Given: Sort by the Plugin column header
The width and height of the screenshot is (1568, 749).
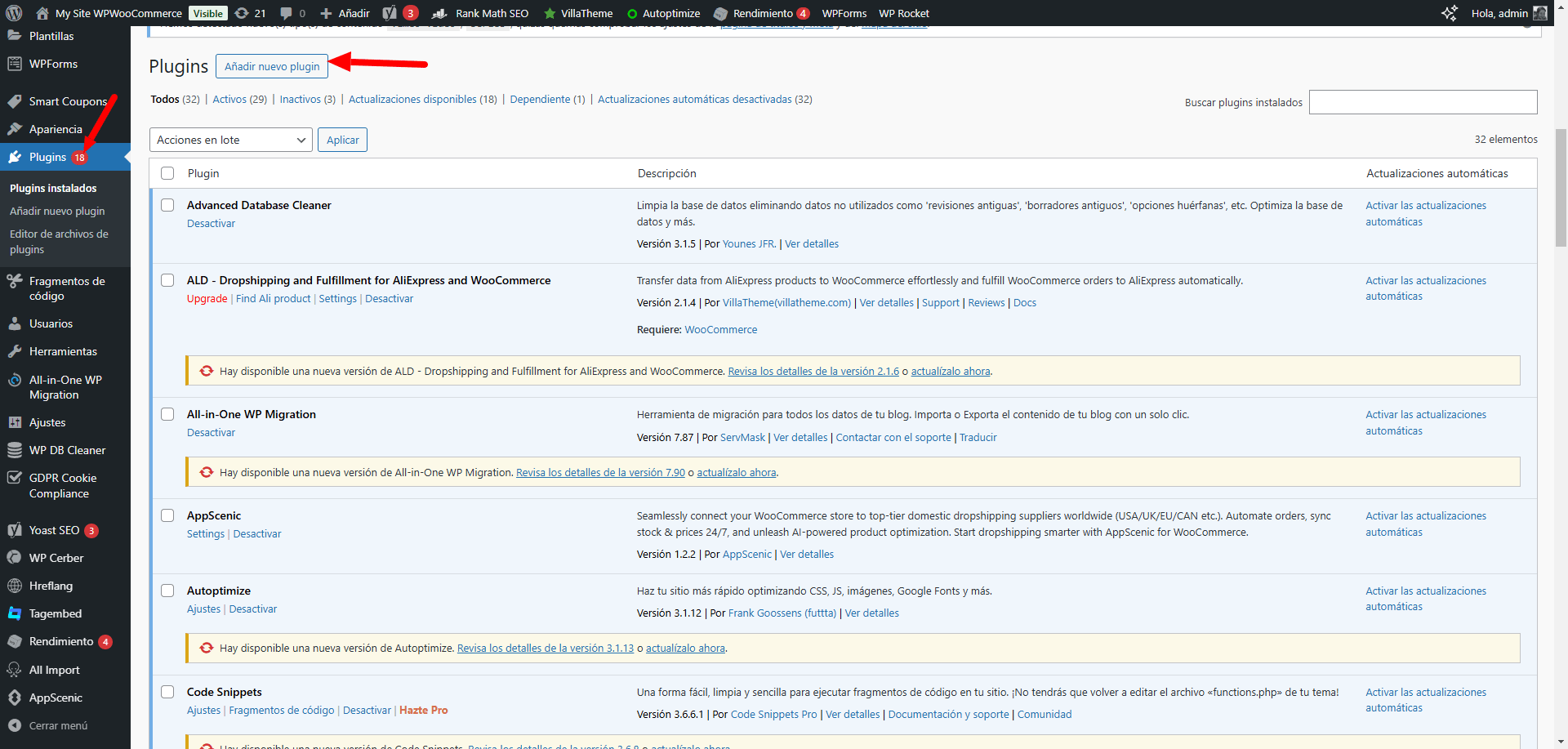Looking at the screenshot, I should (x=203, y=173).
